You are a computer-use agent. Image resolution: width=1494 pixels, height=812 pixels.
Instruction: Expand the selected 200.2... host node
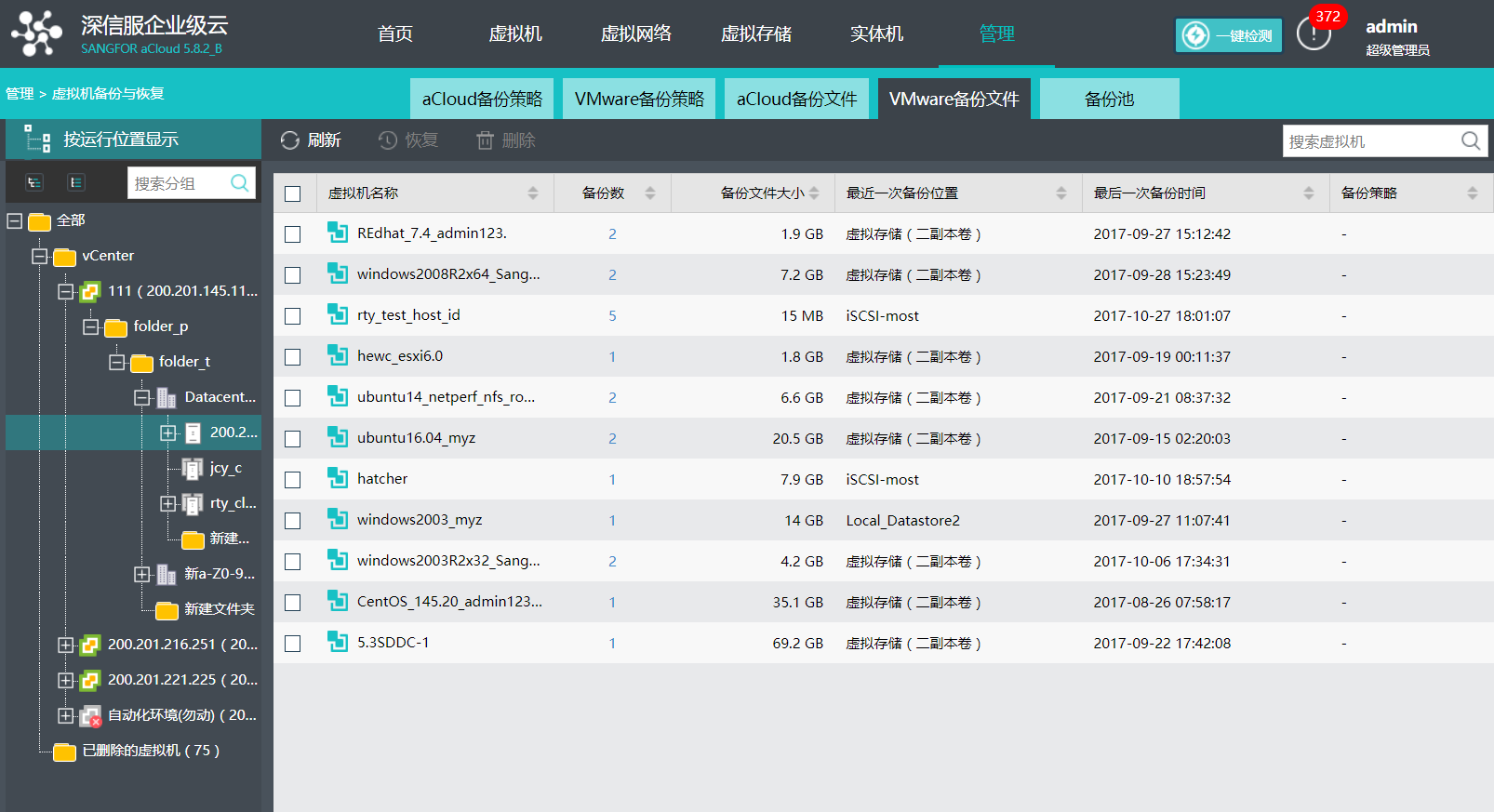167,433
